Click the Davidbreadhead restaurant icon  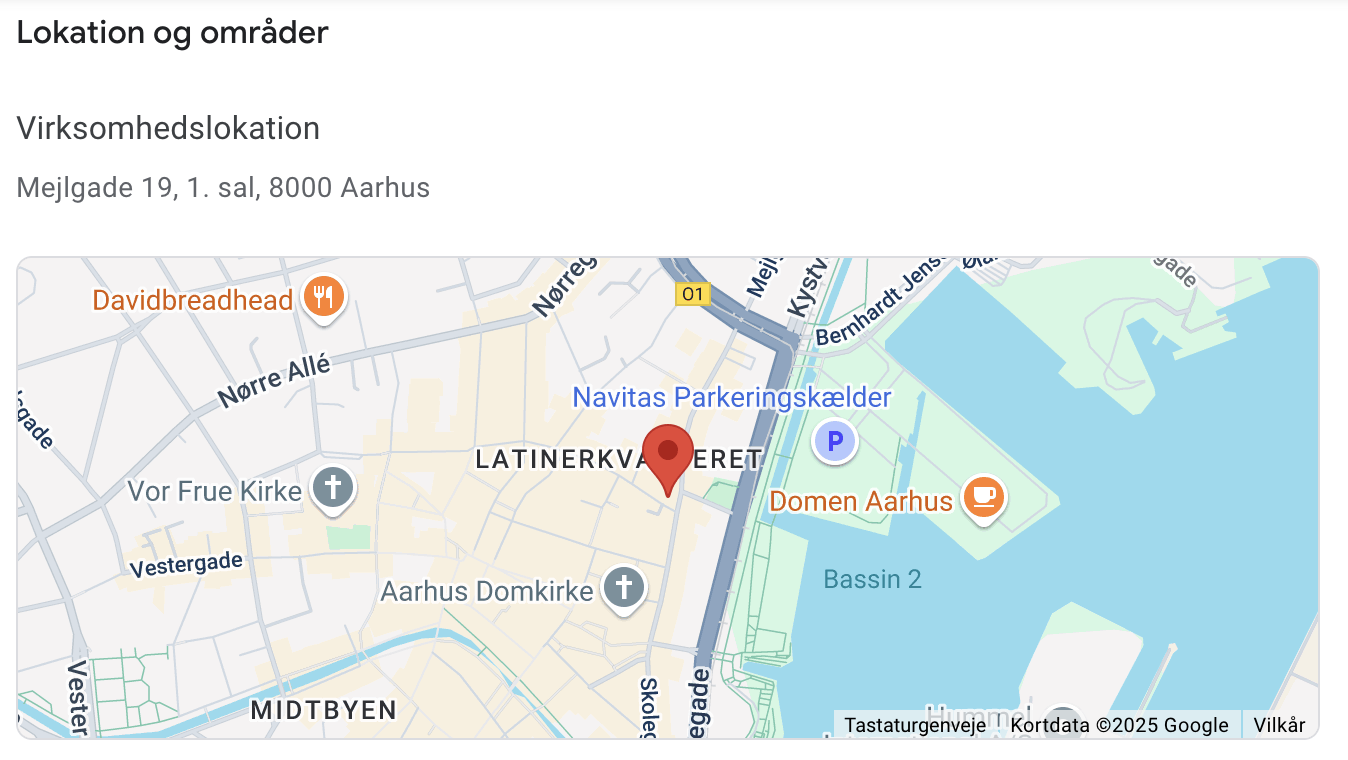[323, 298]
